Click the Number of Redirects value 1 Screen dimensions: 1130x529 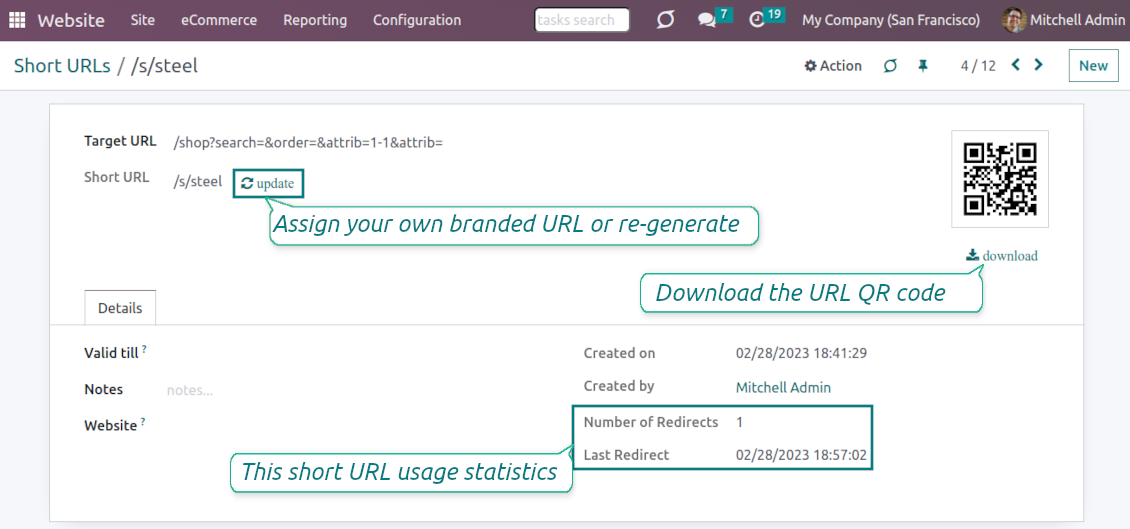tap(739, 422)
